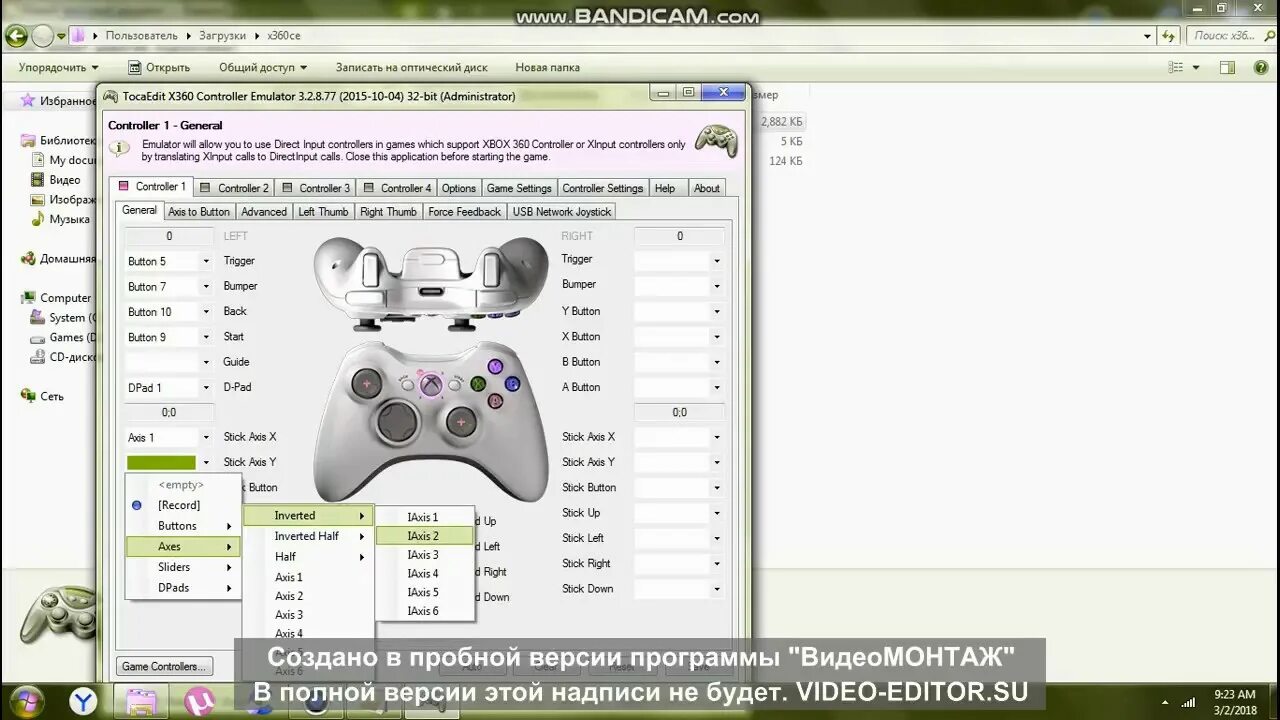Open the Left Thumb sub-tab
Screen dimensions: 1280x720
323,212
